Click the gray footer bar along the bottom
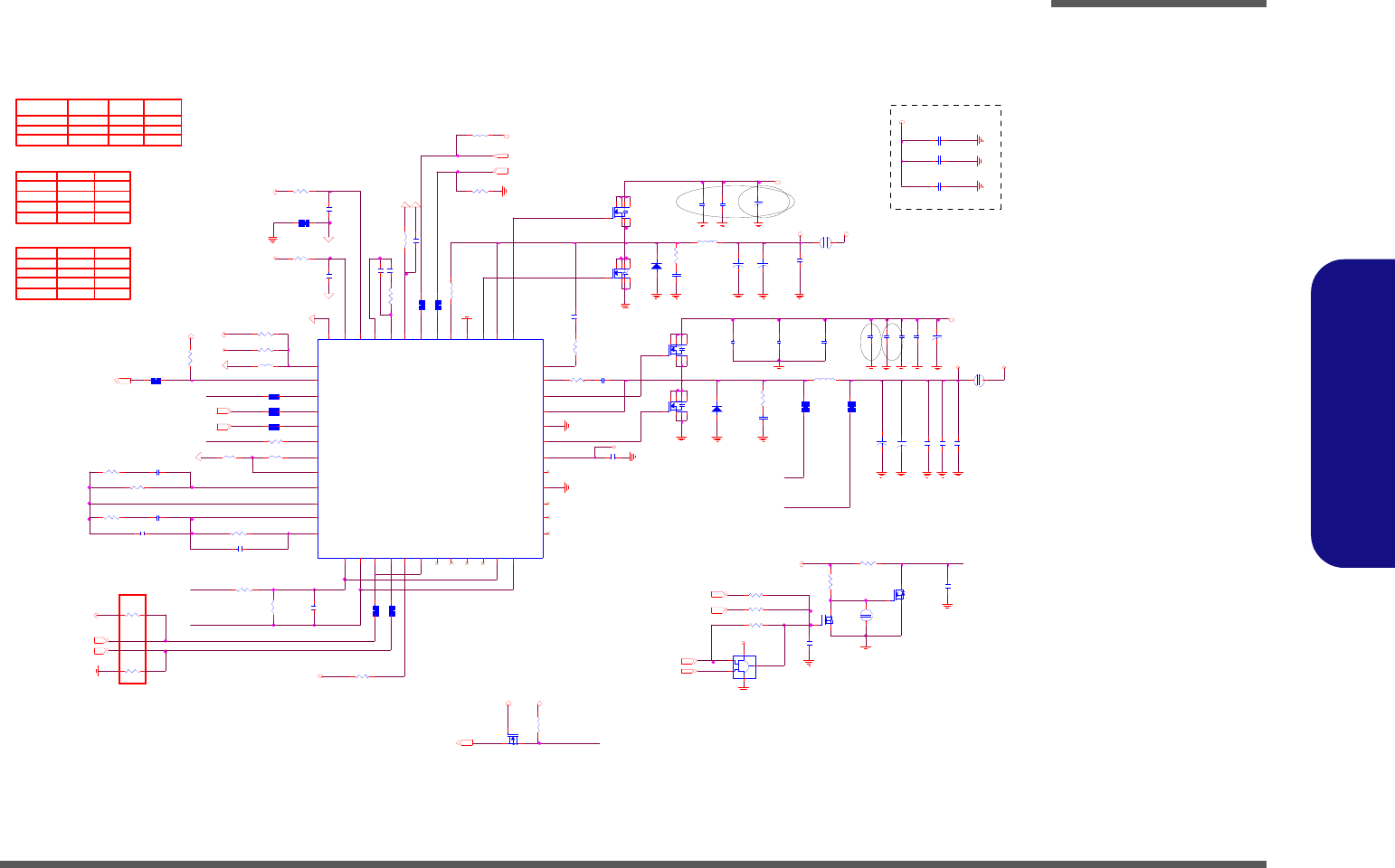 633,864
